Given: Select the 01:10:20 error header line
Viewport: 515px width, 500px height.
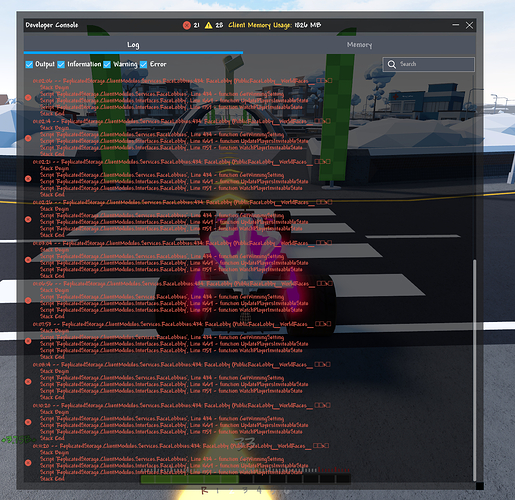Looking at the screenshot, I should [182, 406].
